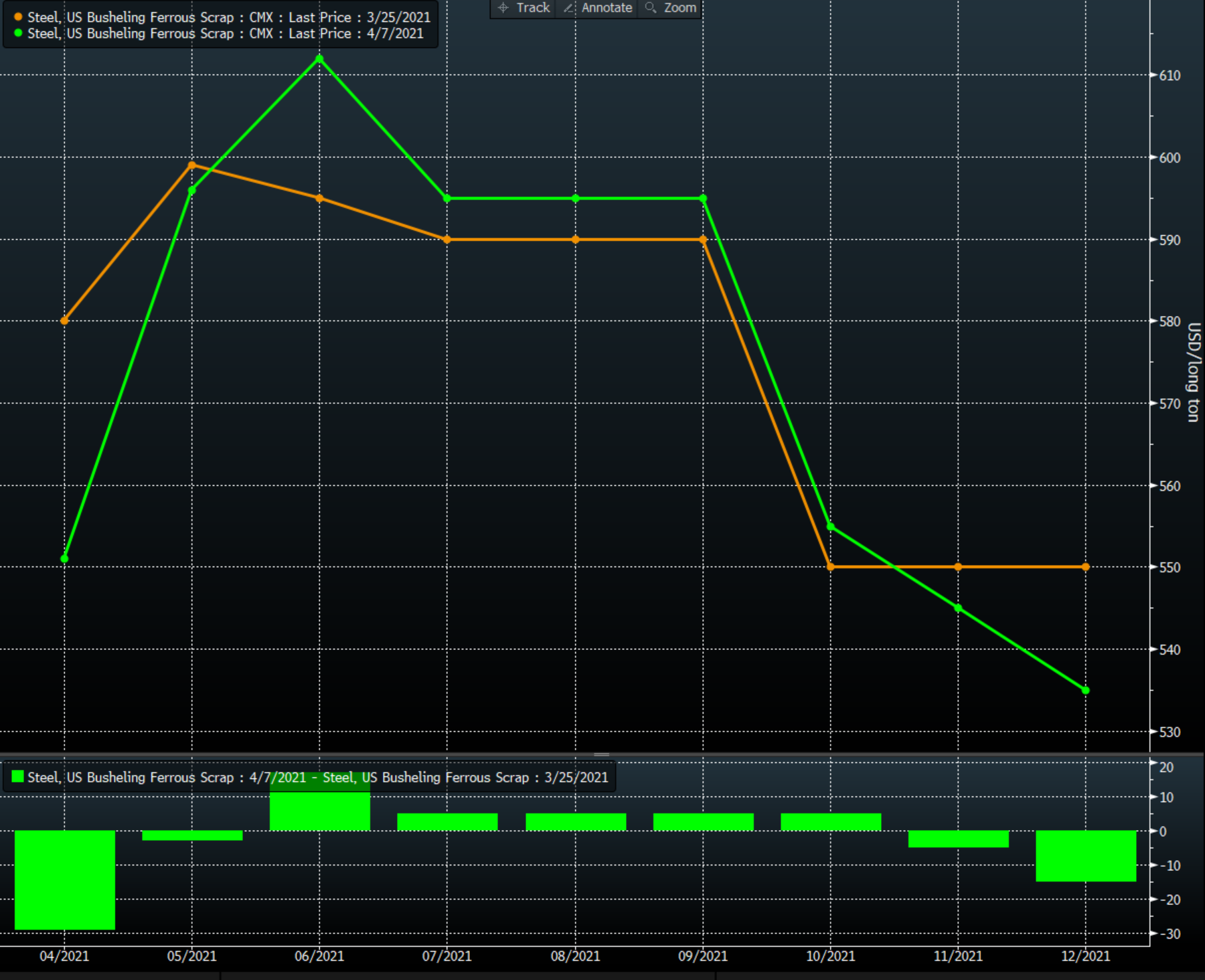Click the green line peak at 06/2021

[319, 60]
